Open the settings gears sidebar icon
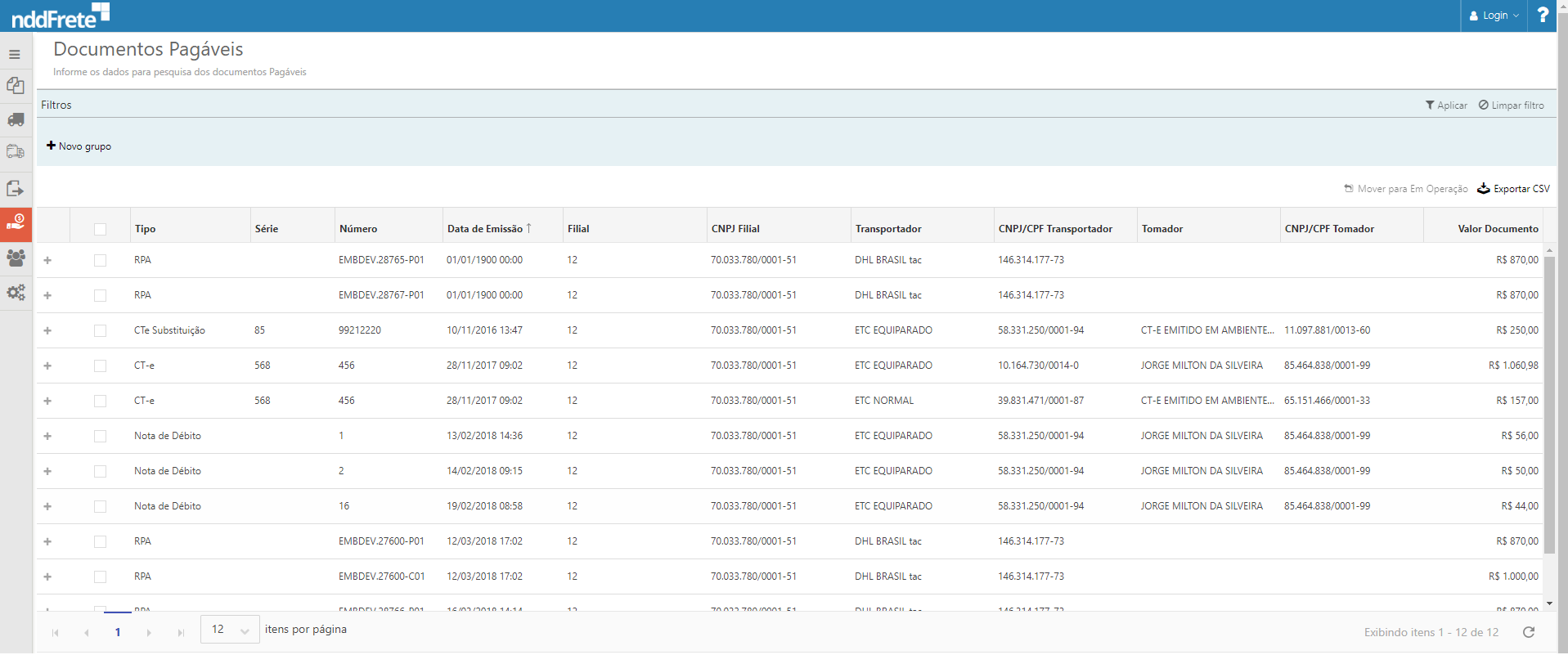The image size is (1568, 655). tap(16, 292)
